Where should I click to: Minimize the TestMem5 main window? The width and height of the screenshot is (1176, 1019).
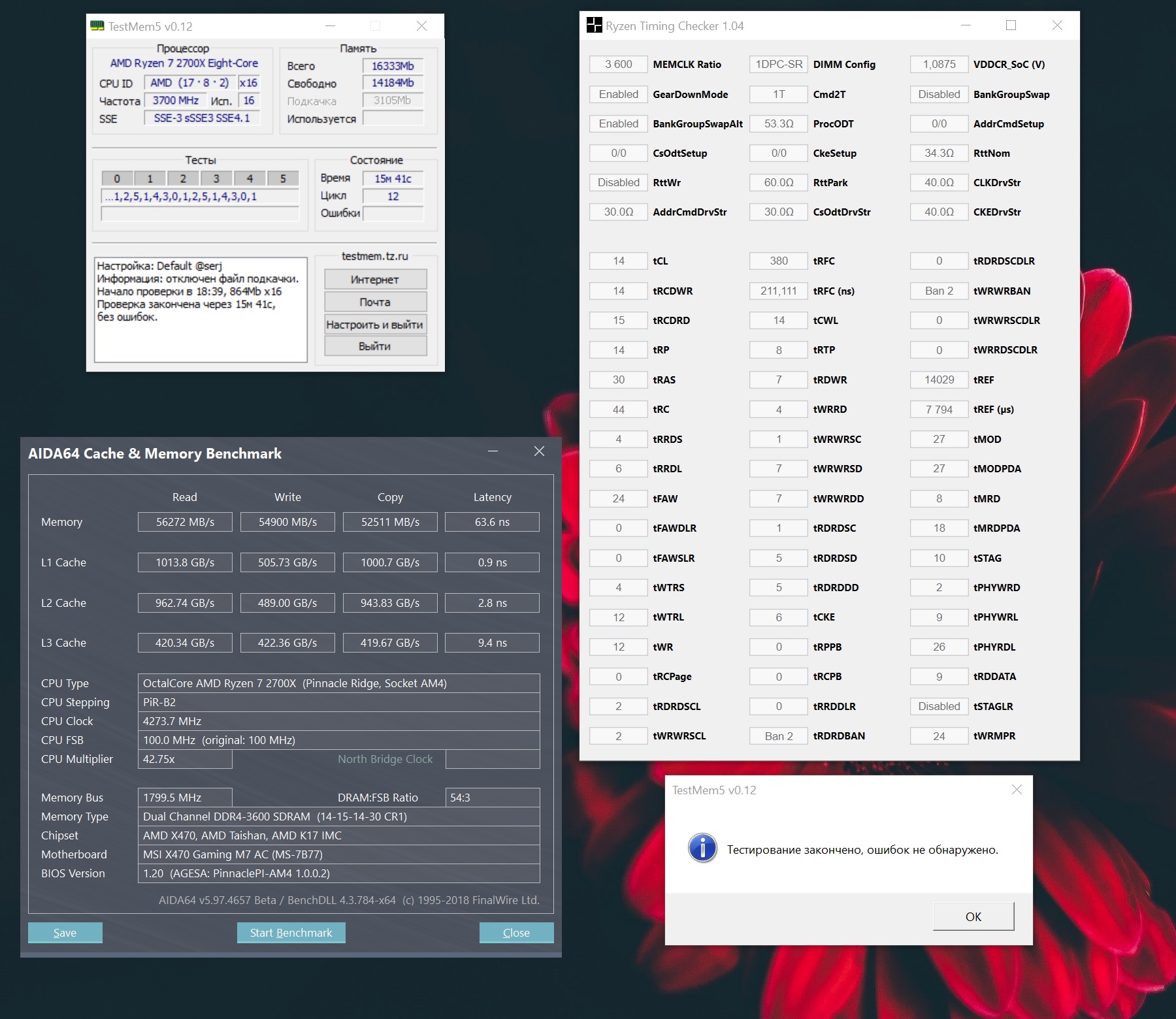331,26
